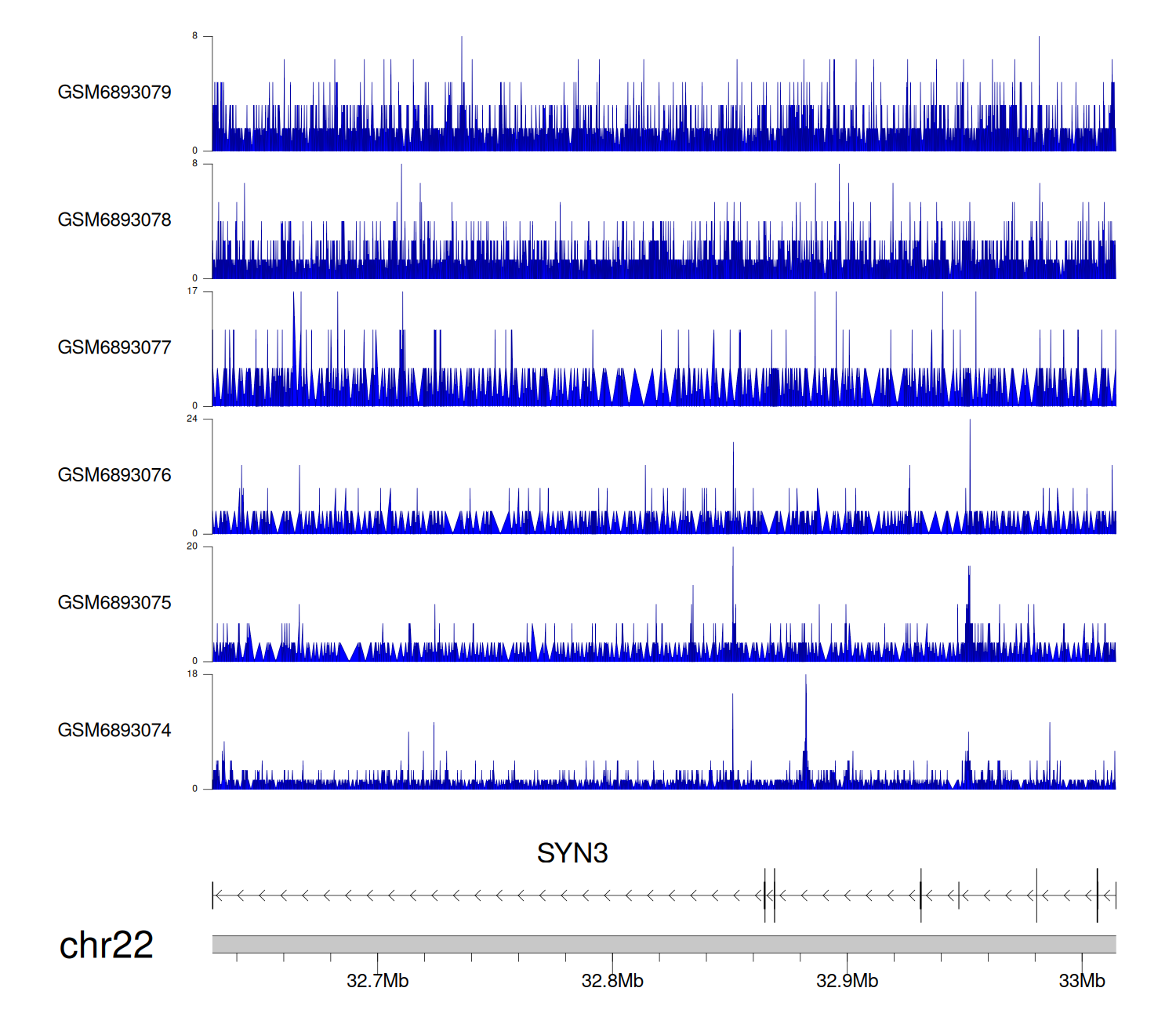Click the chr22 chromosome label

click(106, 945)
